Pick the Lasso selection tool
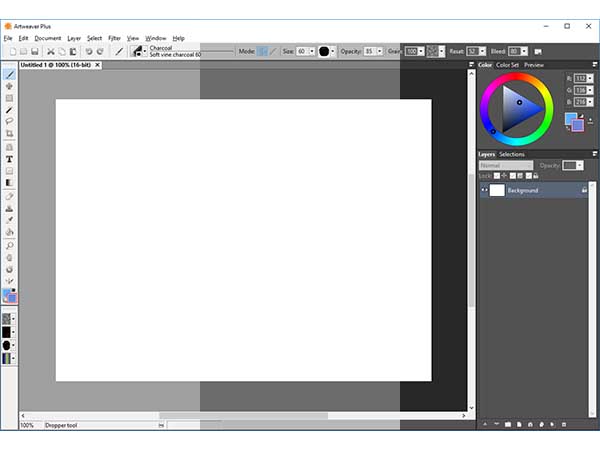The height and width of the screenshot is (450, 600). (10, 121)
